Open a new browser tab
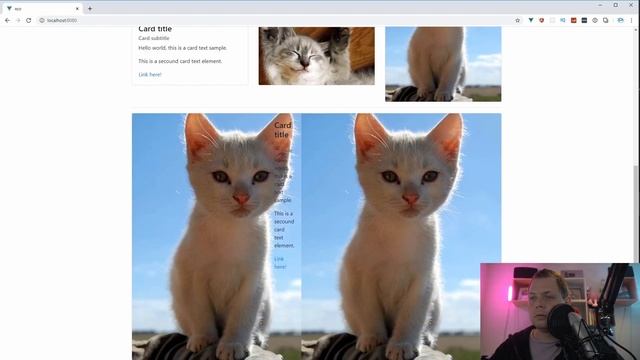640x360 pixels. point(90,8)
